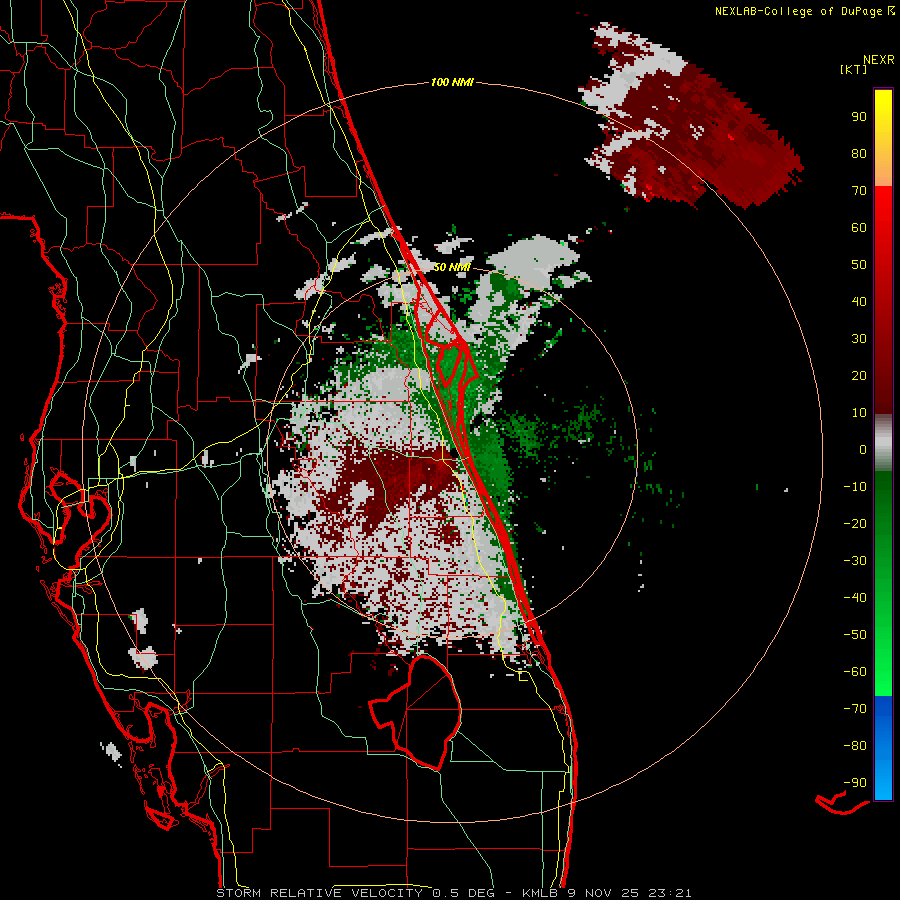Click the red-outlined lake south of the radar echoes
This screenshot has height=900, width=900.
(419, 712)
